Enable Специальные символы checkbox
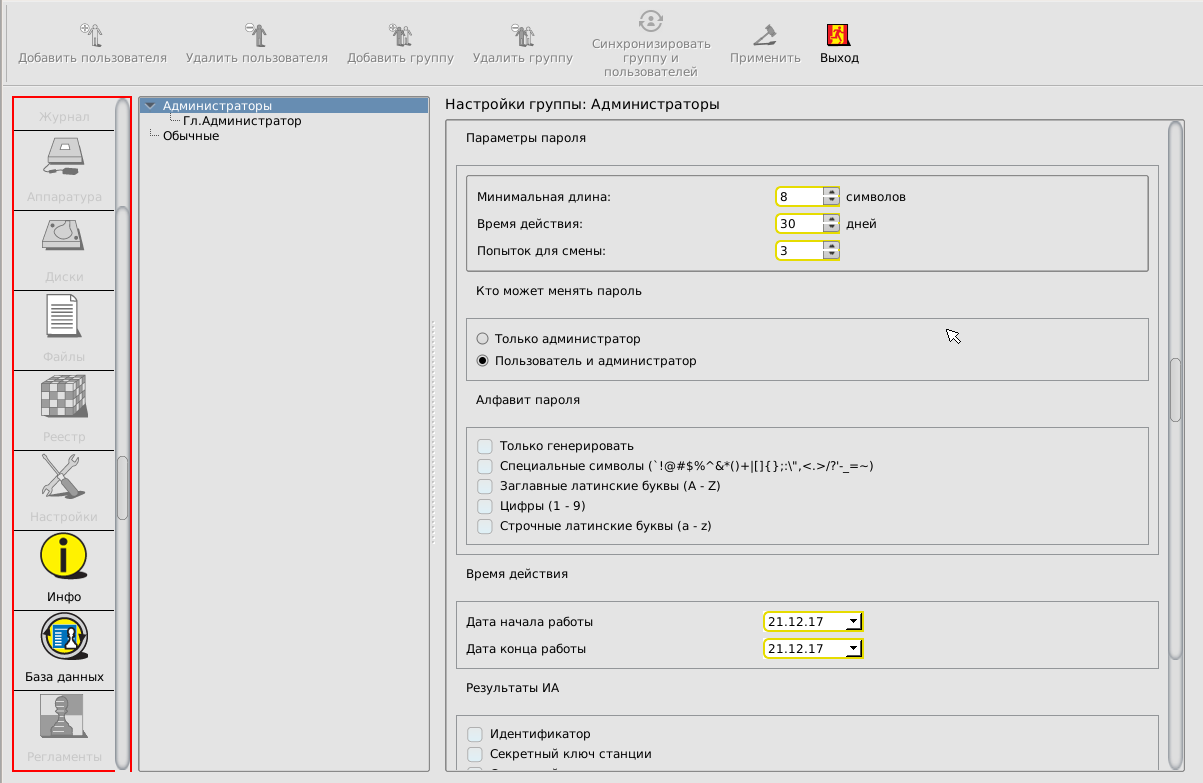This screenshot has width=1203, height=783. pos(485,466)
